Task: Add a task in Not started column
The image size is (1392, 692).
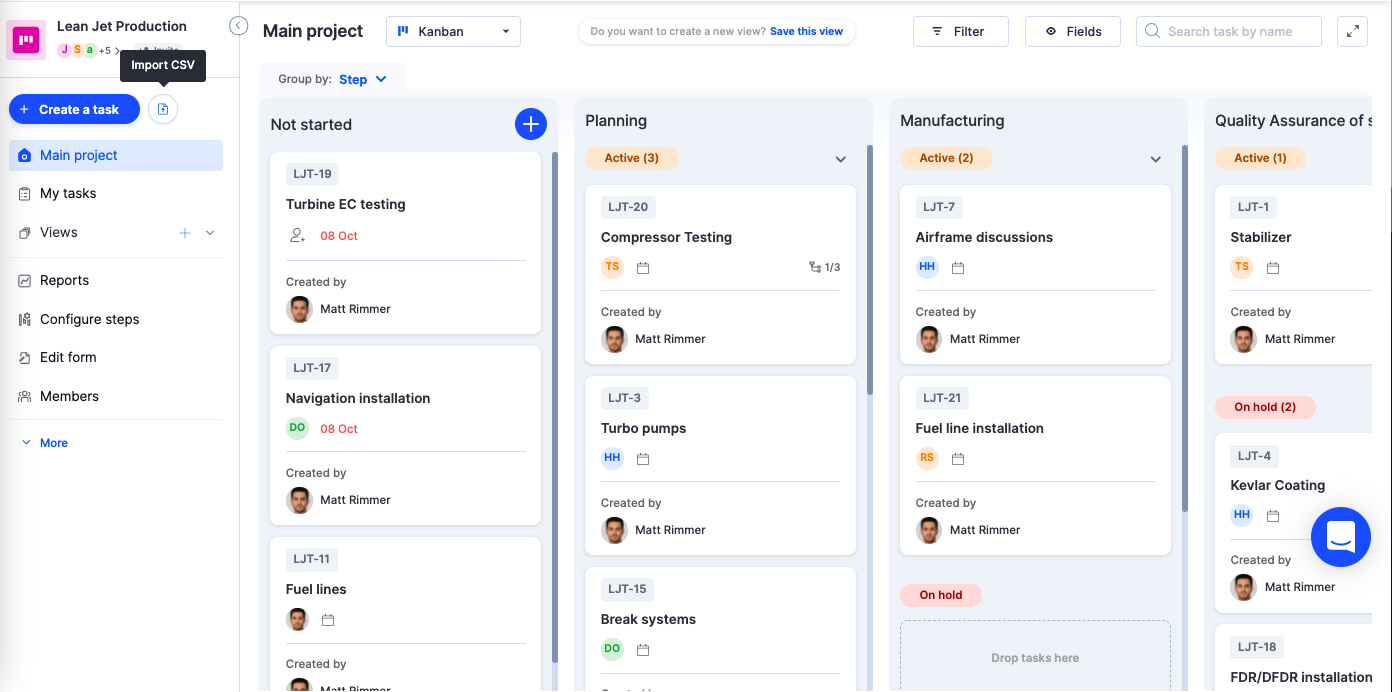Action: (x=530, y=124)
